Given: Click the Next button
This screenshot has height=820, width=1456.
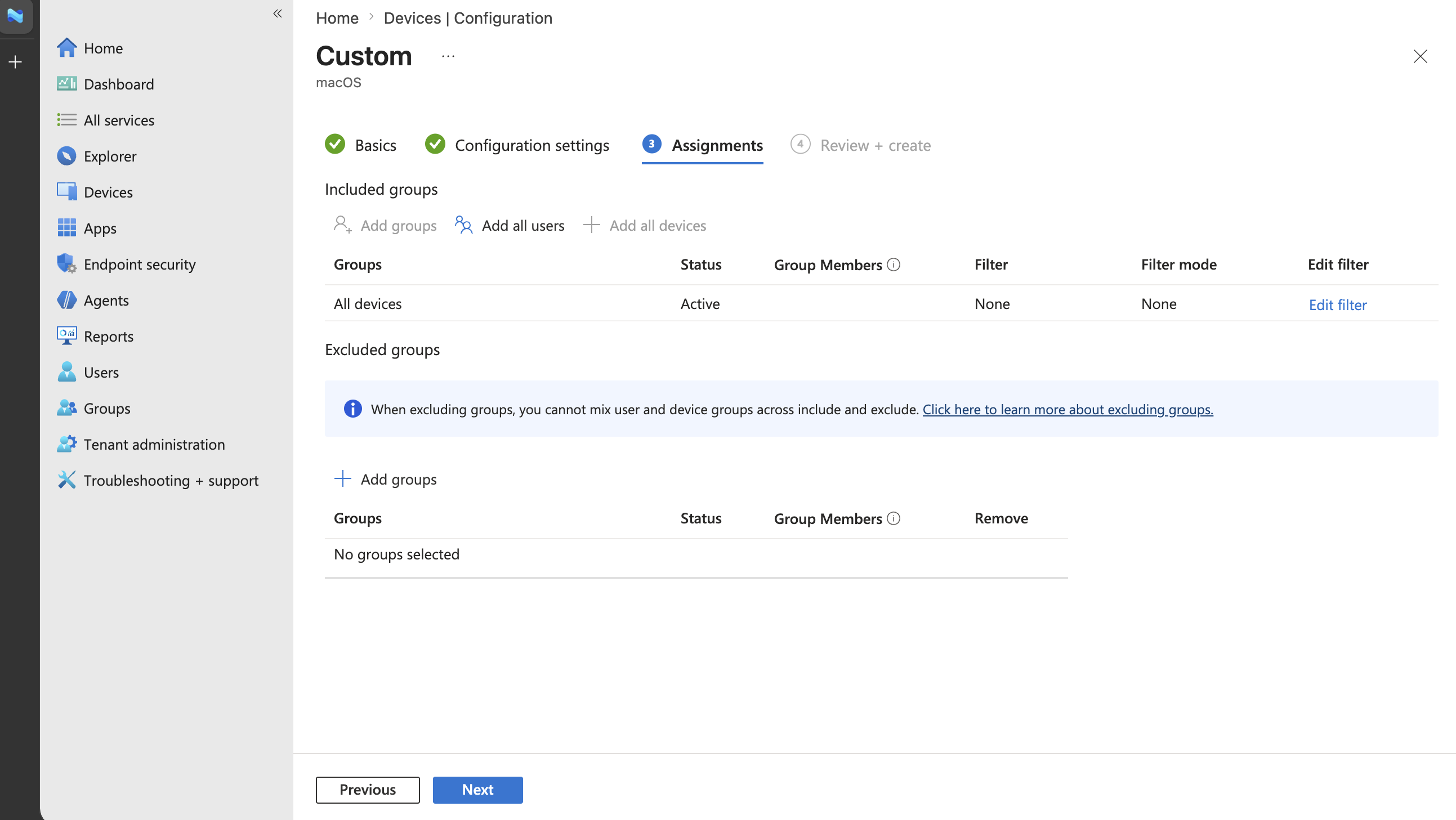Looking at the screenshot, I should pos(477,790).
